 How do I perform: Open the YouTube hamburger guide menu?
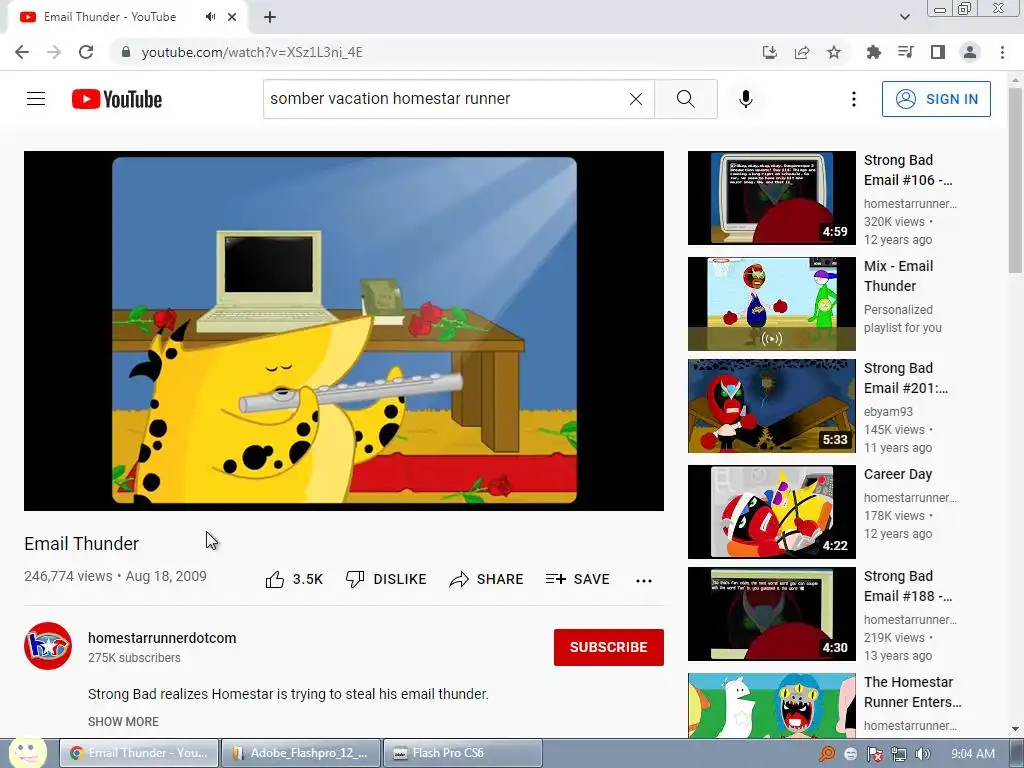36,99
